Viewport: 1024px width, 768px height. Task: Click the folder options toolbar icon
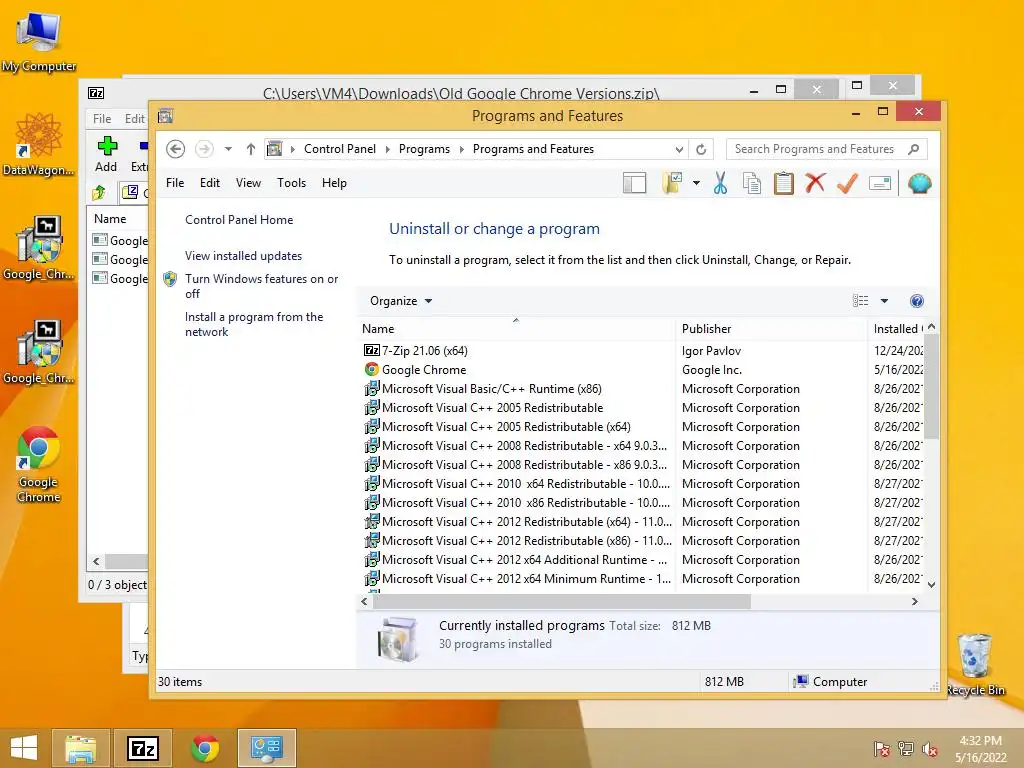672,184
